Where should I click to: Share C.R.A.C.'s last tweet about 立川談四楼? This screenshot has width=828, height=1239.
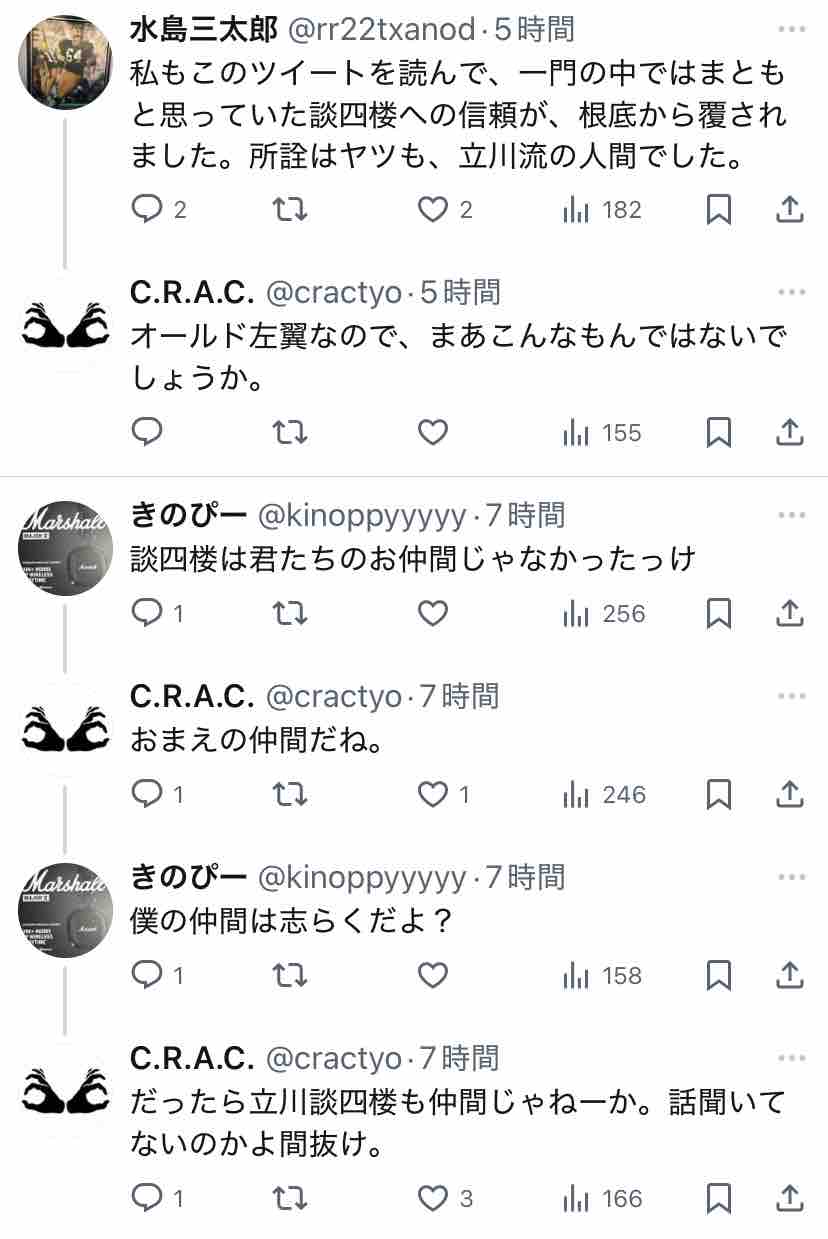click(x=789, y=1197)
